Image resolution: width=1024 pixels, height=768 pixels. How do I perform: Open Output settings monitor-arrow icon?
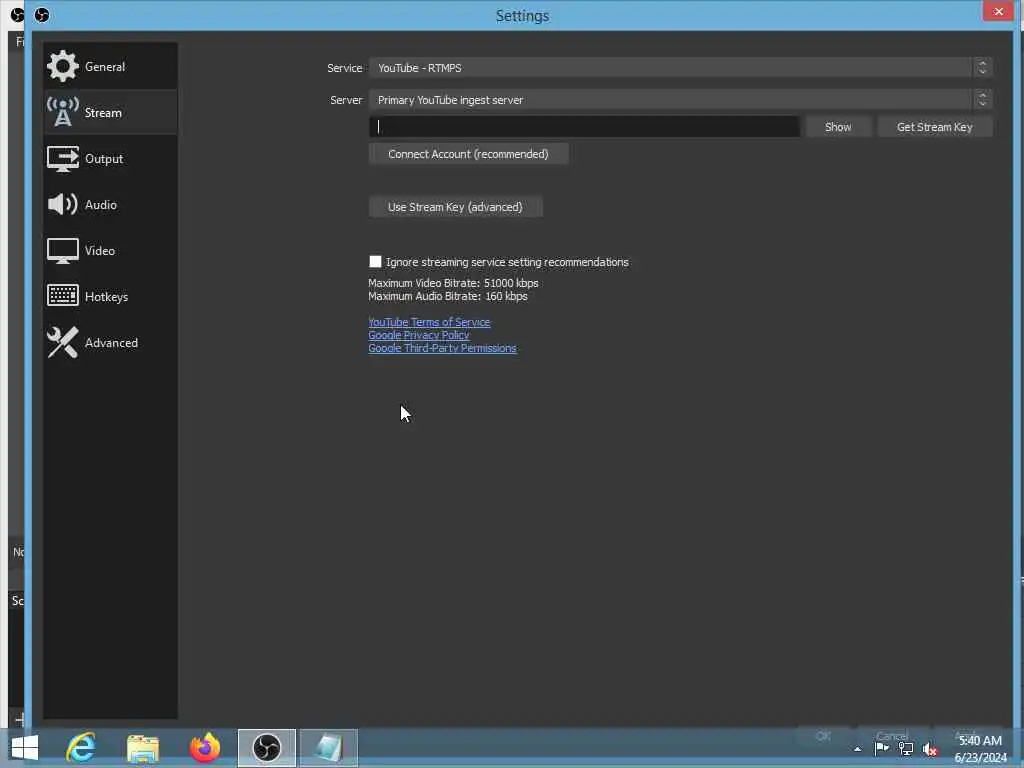click(63, 159)
